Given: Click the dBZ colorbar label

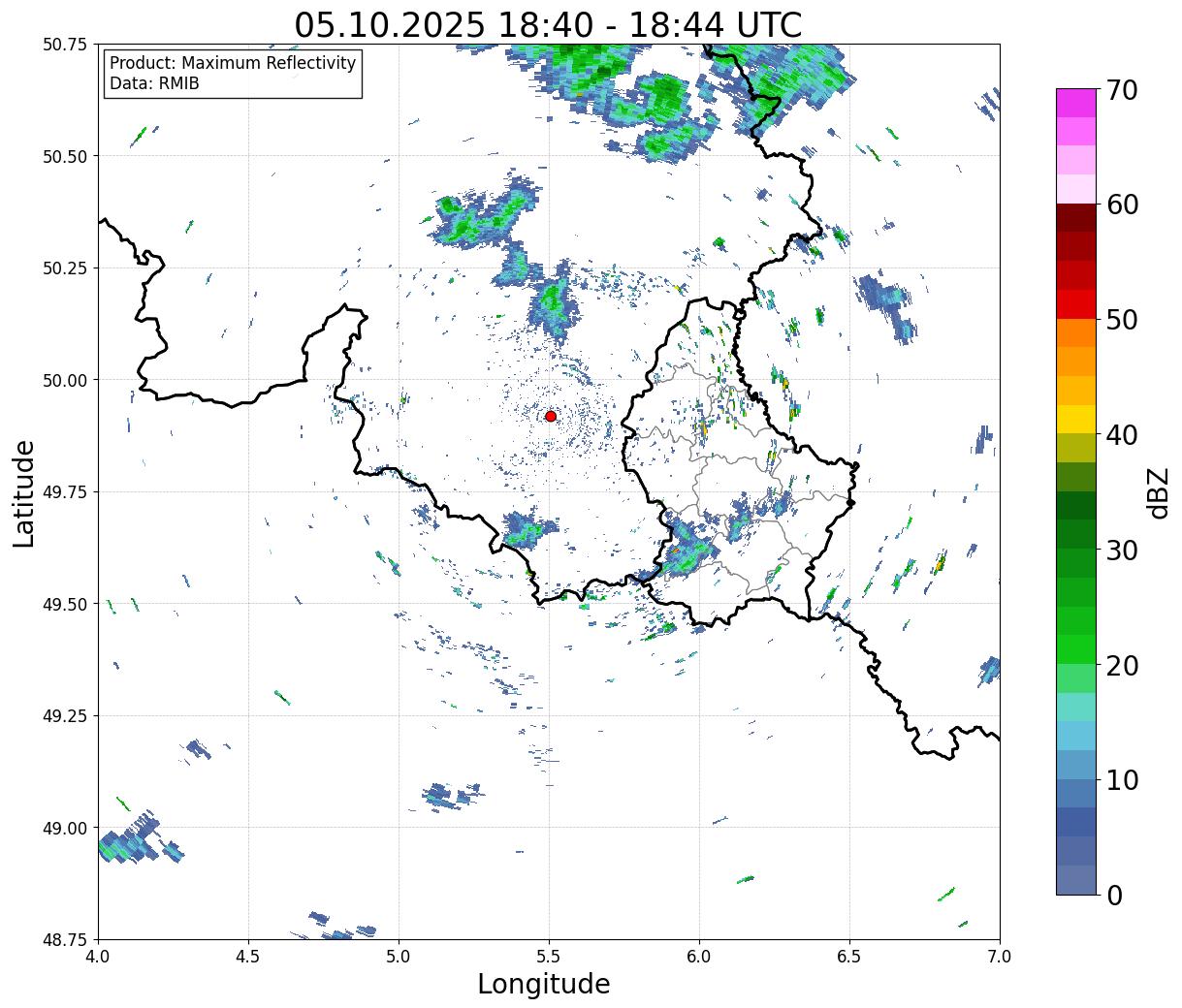Looking at the screenshot, I should 1158,492.
